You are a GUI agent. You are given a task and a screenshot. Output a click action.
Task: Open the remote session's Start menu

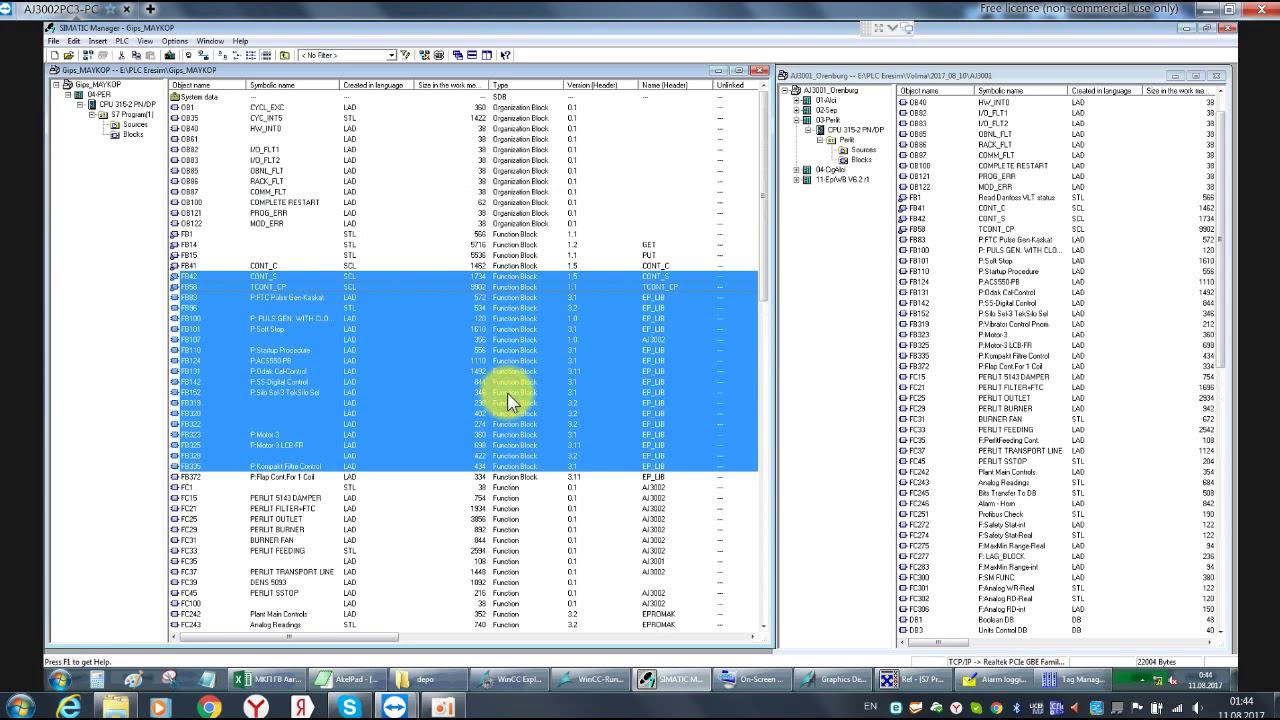pos(60,680)
